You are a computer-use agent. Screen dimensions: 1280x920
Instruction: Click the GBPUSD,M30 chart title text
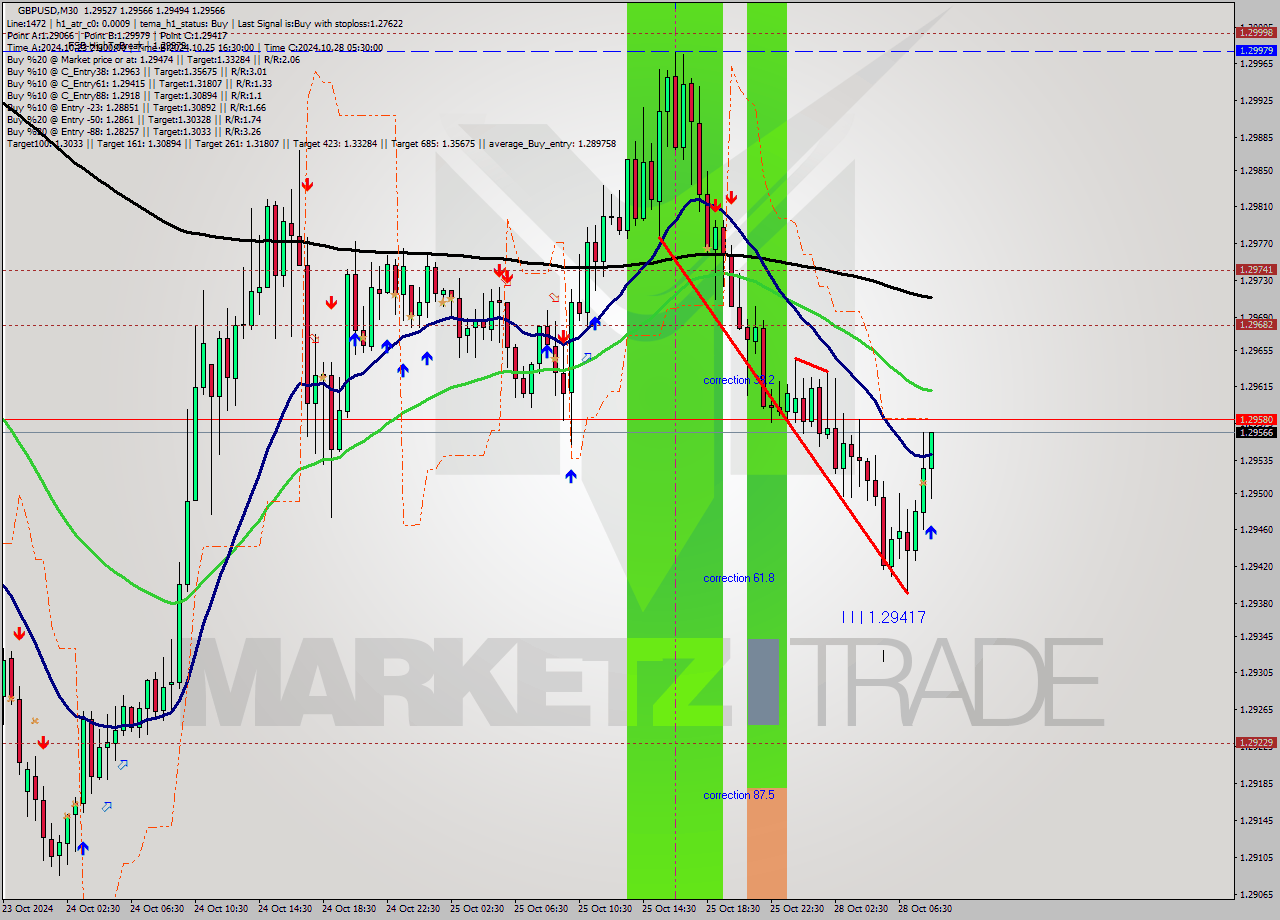[47, 10]
